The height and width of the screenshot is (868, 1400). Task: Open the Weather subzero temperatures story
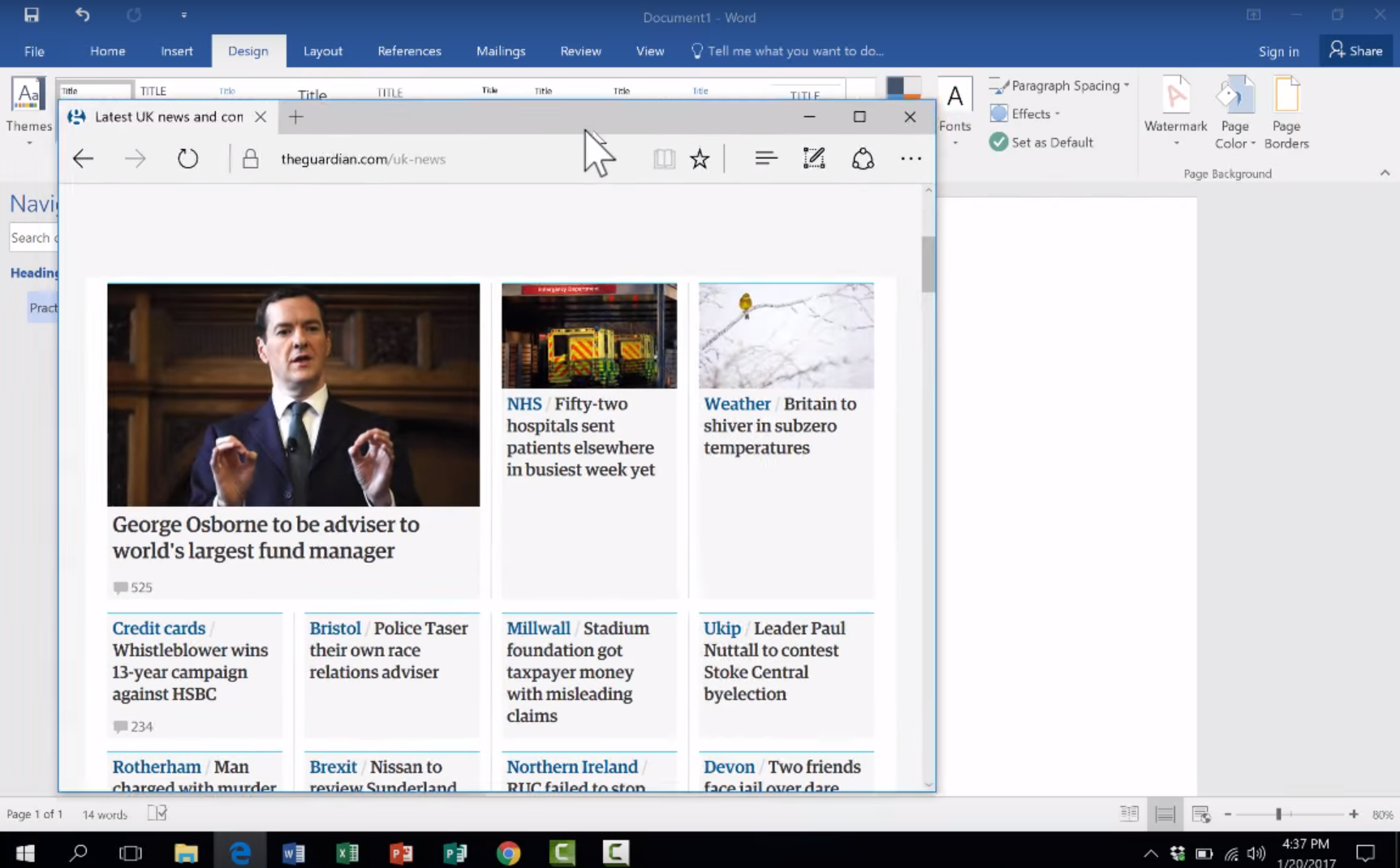coord(780,426)
